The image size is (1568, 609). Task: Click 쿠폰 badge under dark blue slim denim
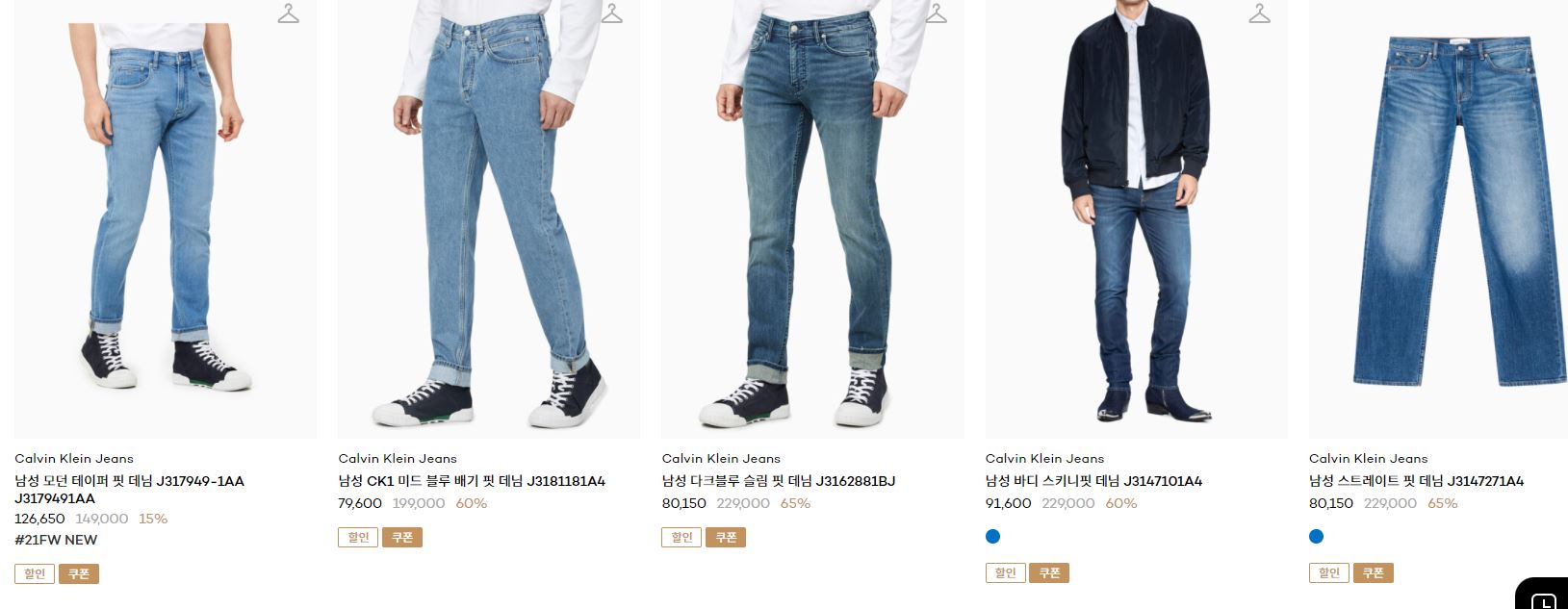tap(726, 538)
